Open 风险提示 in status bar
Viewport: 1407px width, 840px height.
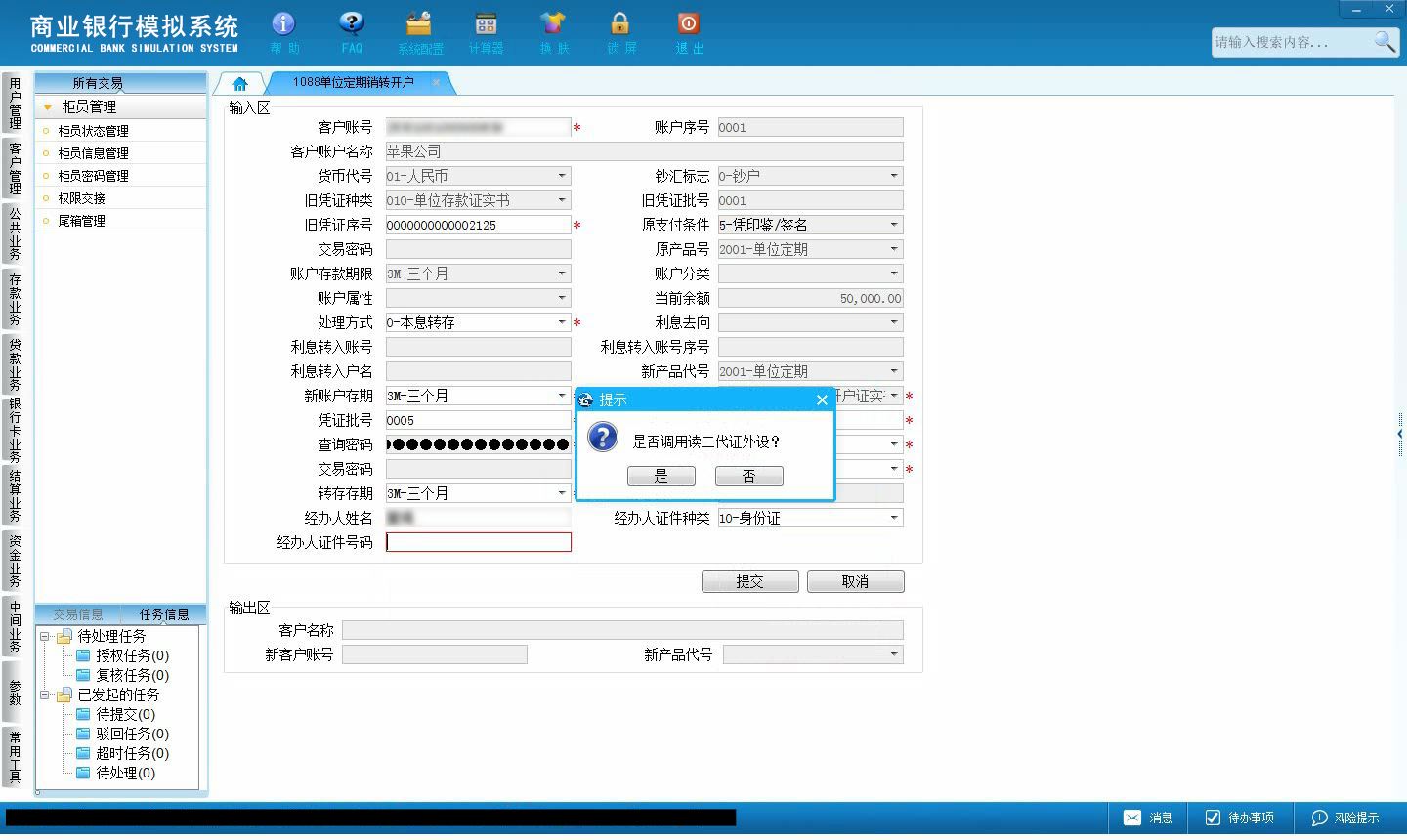point(1345,818)
